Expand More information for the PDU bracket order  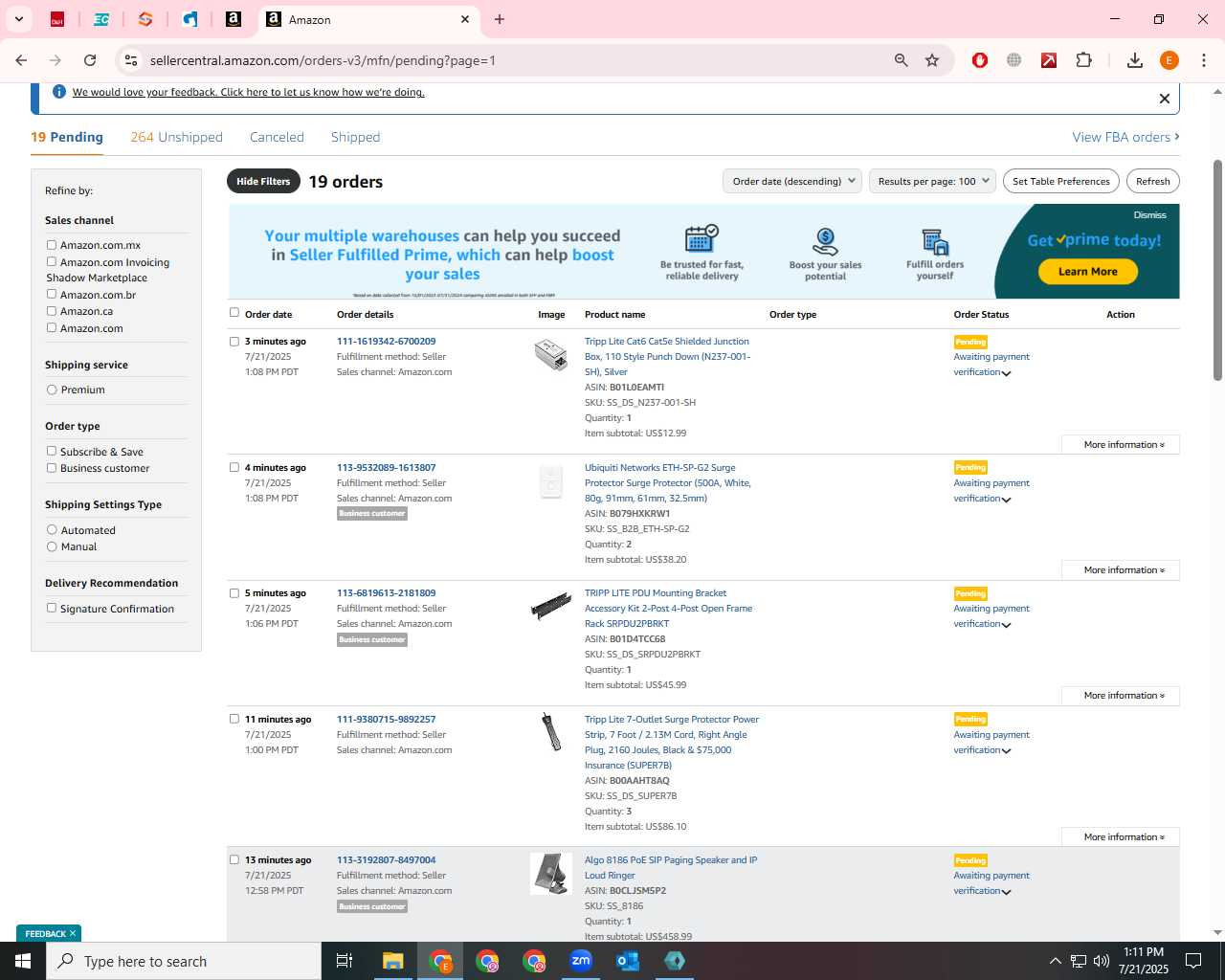pos(1121,695)
